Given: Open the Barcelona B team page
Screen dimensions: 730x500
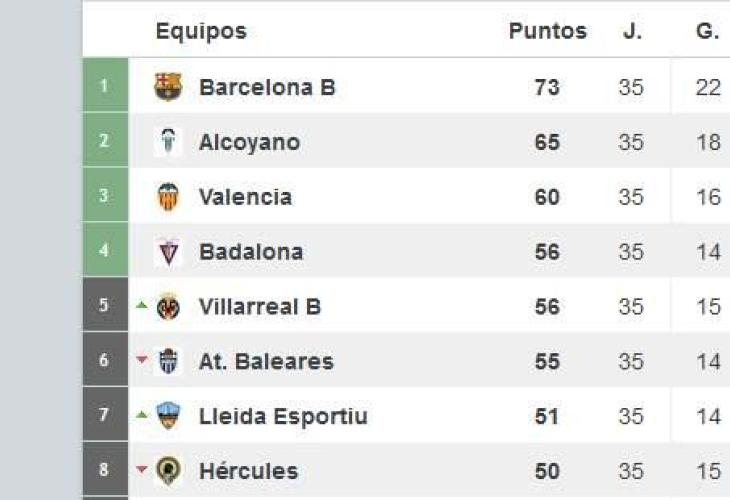Looking at the screenshot, I should pos(267,87).
